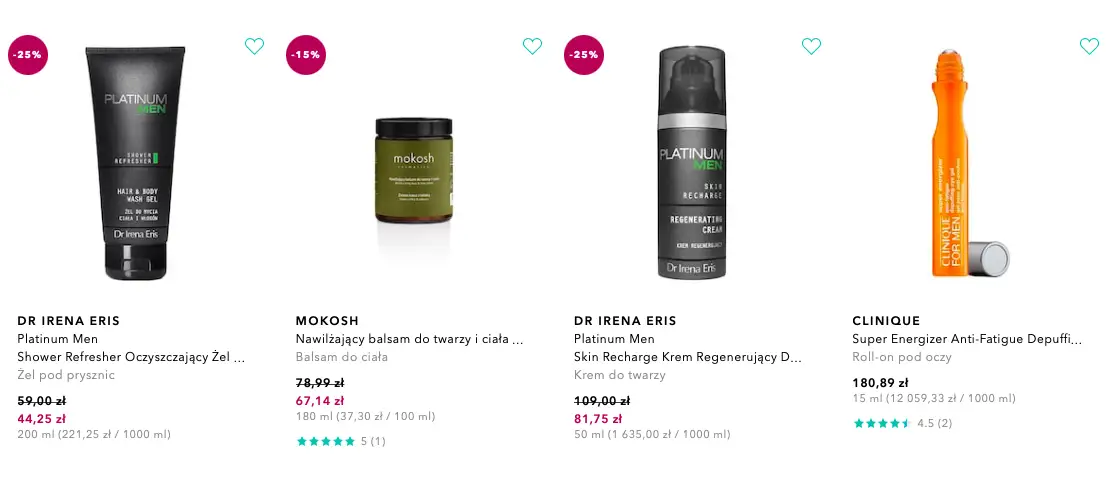Screen dimensions: 1114x478
Task: Add Shower Refresher gel to wishlist heart
Action: pyautogui.click(x=254, y=46)
